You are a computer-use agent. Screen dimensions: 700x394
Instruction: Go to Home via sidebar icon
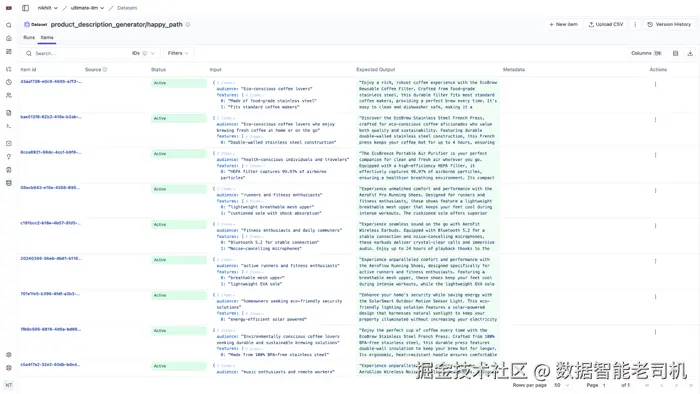click(x=8, y=38)
